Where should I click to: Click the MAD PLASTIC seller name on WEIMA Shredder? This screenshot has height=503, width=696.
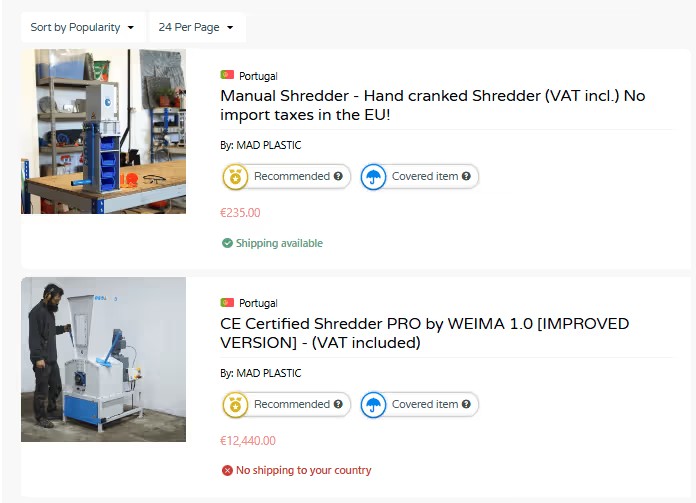270,374
